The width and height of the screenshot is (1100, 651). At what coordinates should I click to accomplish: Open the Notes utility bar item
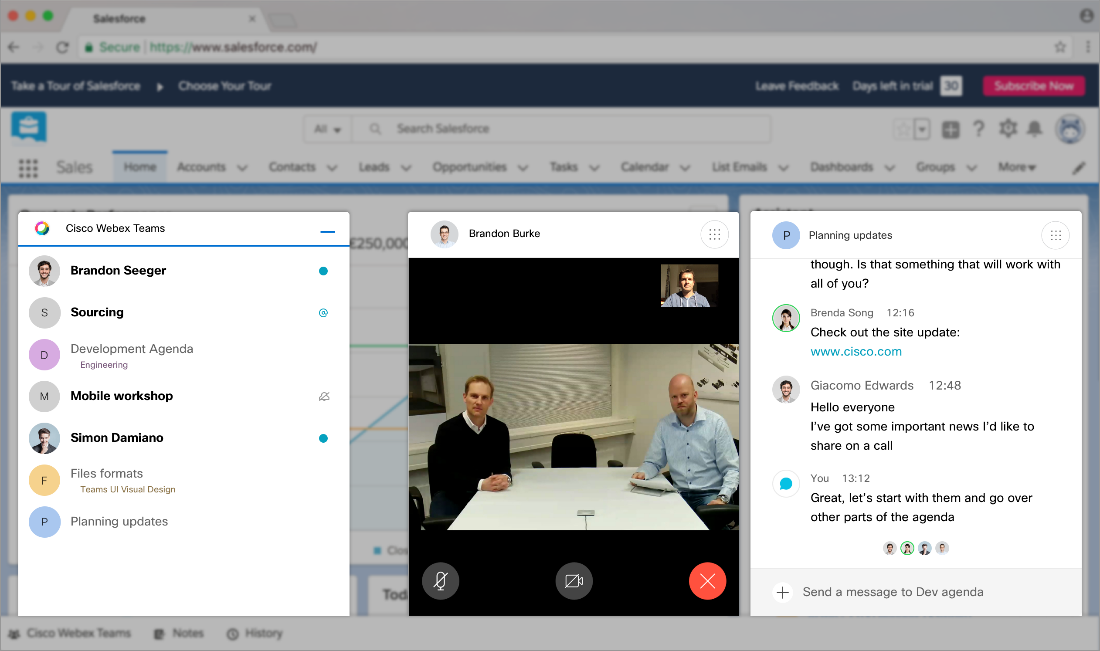[x=179, y=633]
